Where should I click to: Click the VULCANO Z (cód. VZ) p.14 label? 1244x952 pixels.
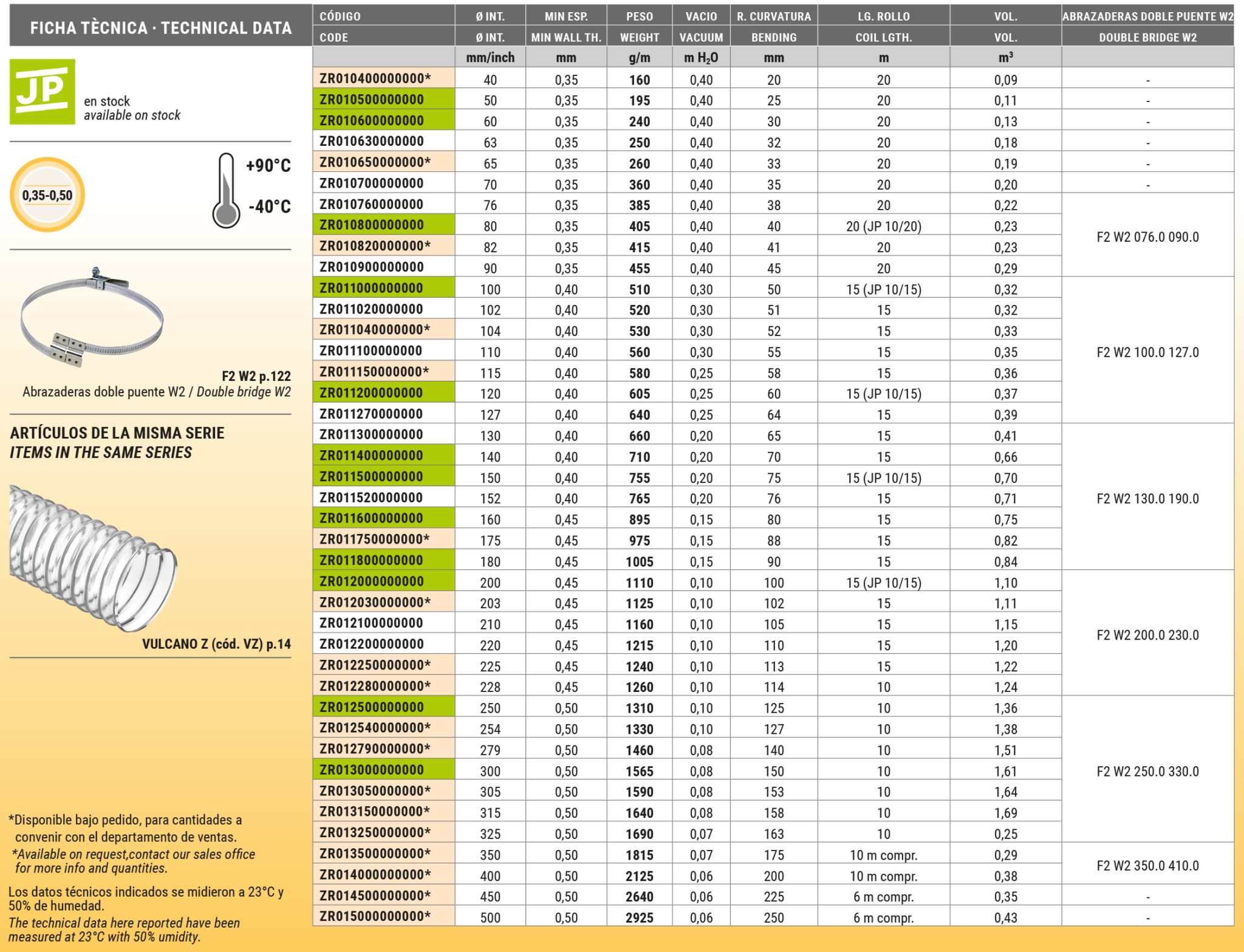[216, 644]
